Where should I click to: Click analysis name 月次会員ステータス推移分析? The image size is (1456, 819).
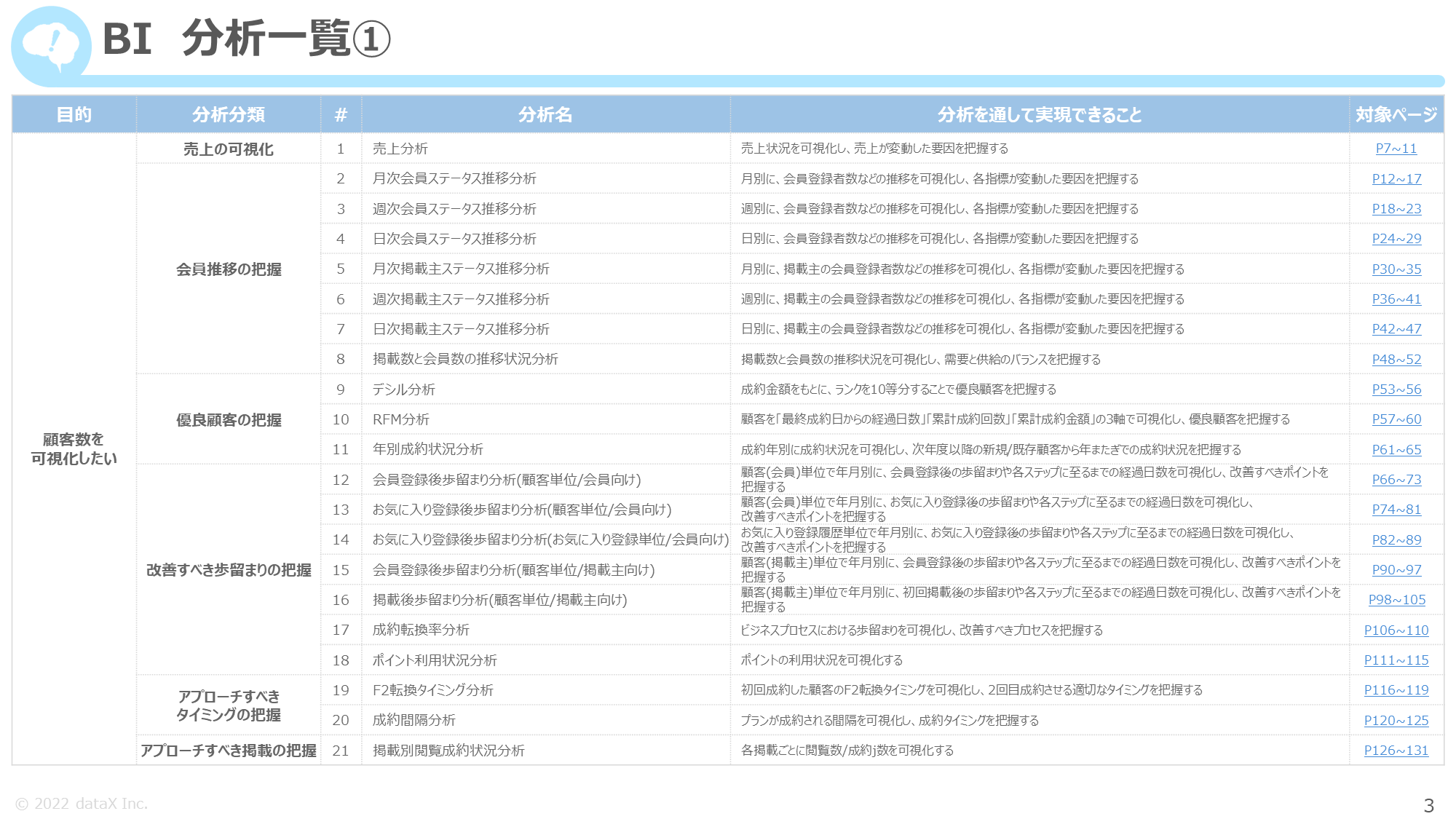(454, 179)
